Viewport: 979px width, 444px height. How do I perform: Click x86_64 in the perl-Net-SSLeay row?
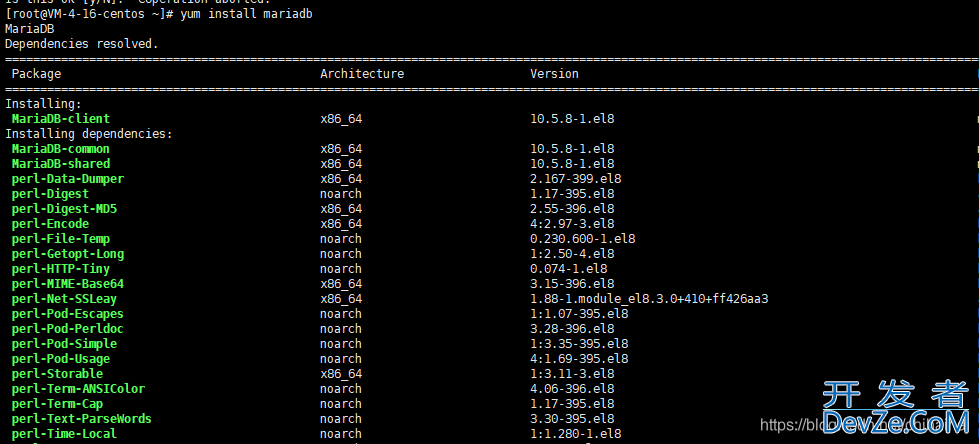(x=341, y=298)
